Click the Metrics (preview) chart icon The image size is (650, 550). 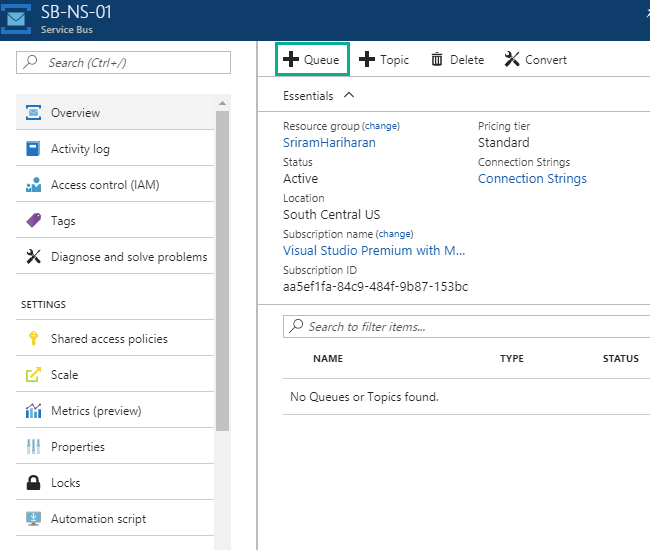tap(32, 411)
